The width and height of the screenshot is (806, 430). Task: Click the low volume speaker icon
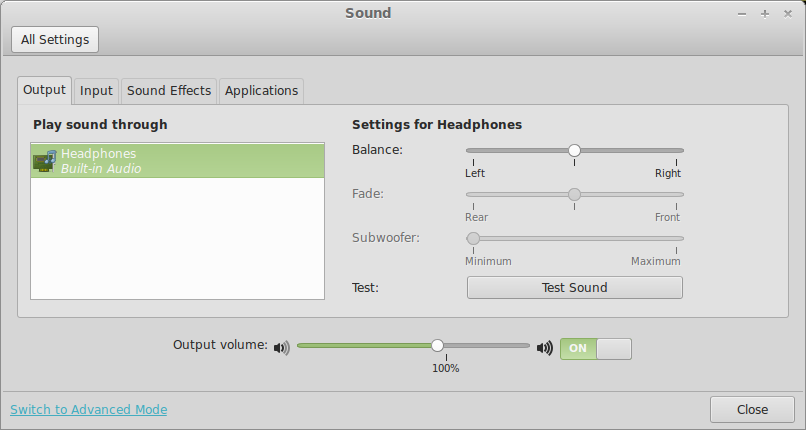(281, 348)
